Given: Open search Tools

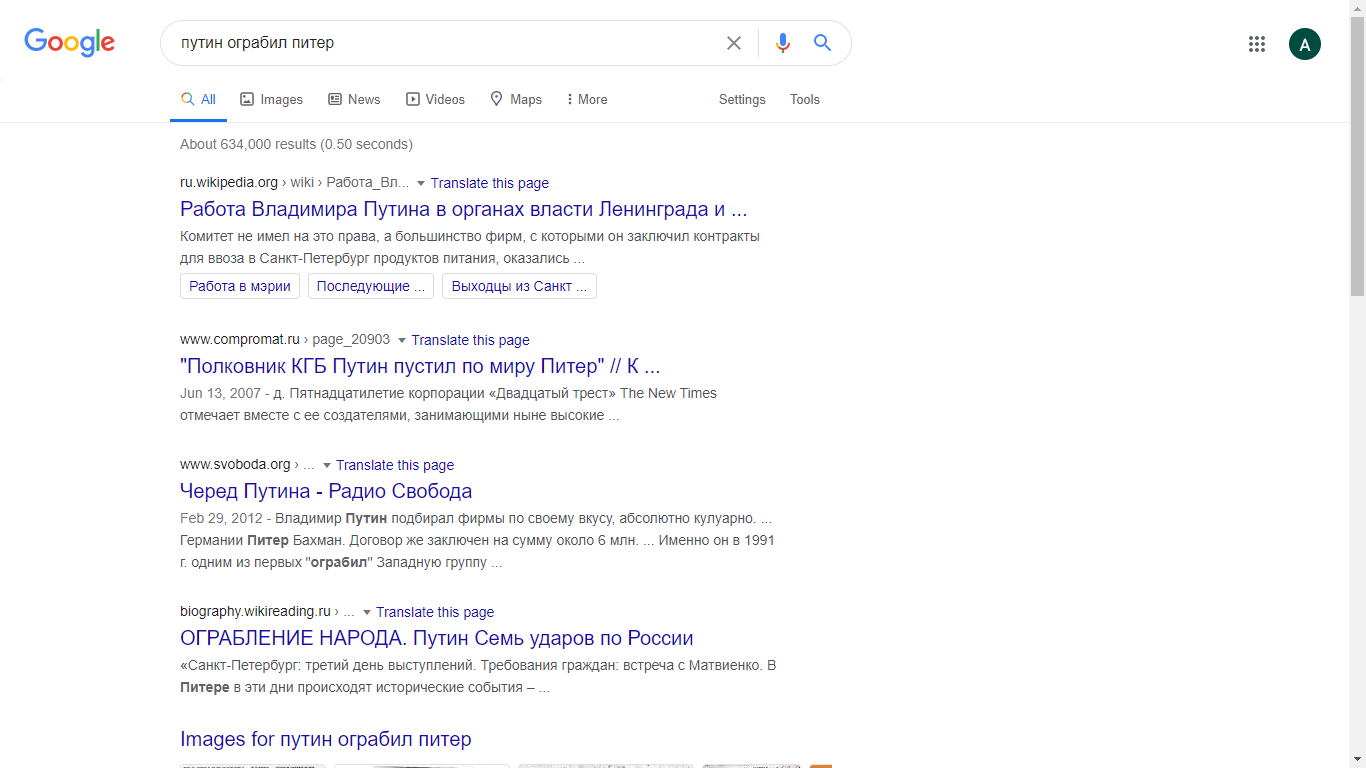Looking at the screenshot, I should point(805,100).
